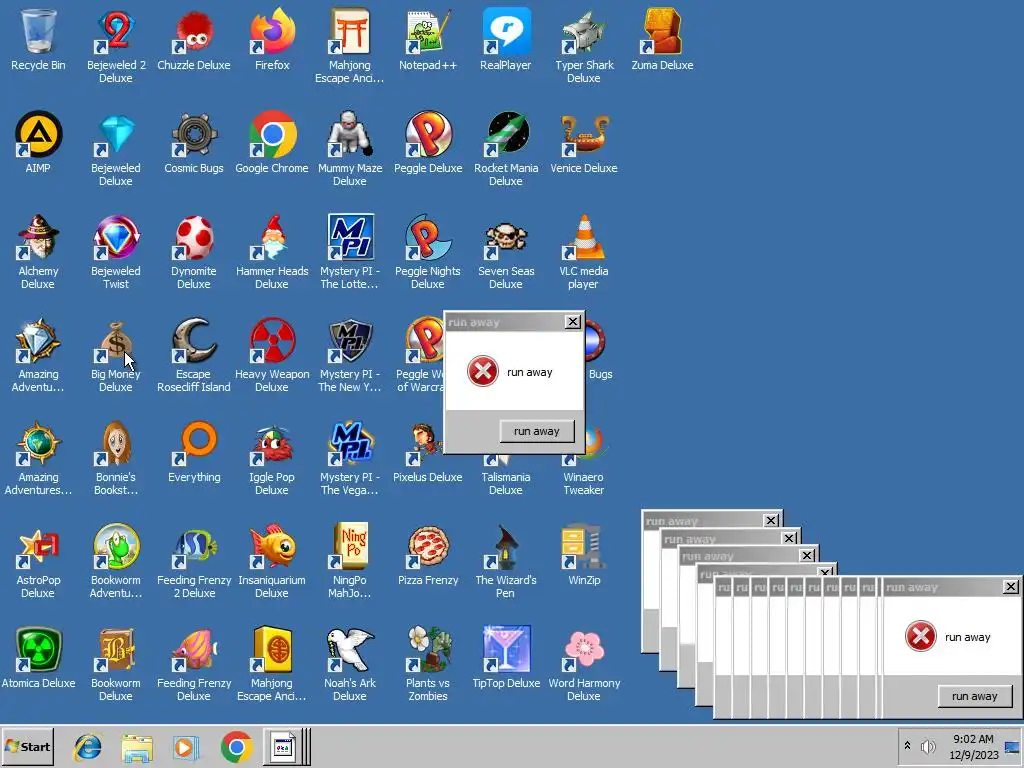Select Insaniquarium Deluxe fish icon
1024x768 pixels.
click(272, 547)
